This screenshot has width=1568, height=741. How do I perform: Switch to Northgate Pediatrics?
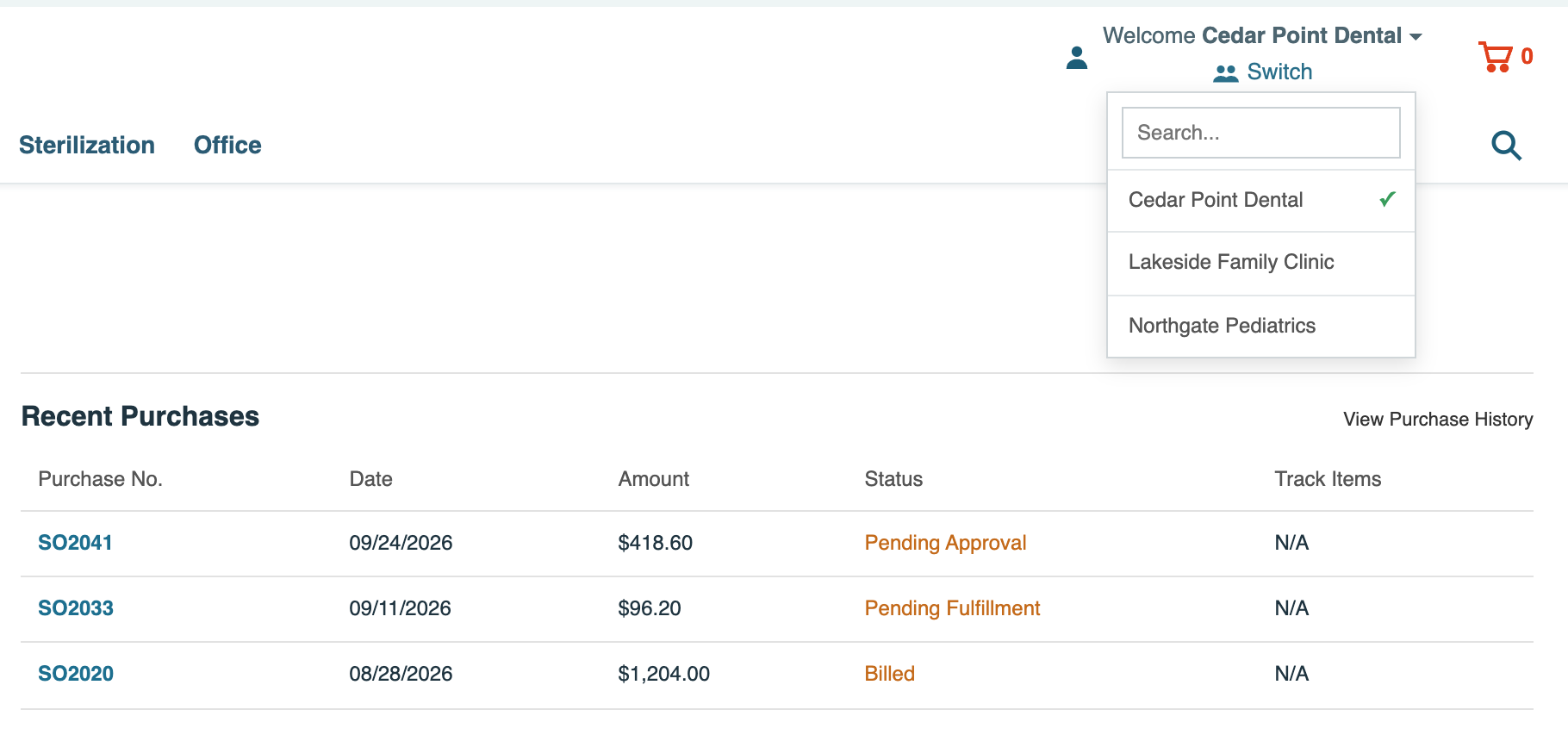pos(1260,326)
